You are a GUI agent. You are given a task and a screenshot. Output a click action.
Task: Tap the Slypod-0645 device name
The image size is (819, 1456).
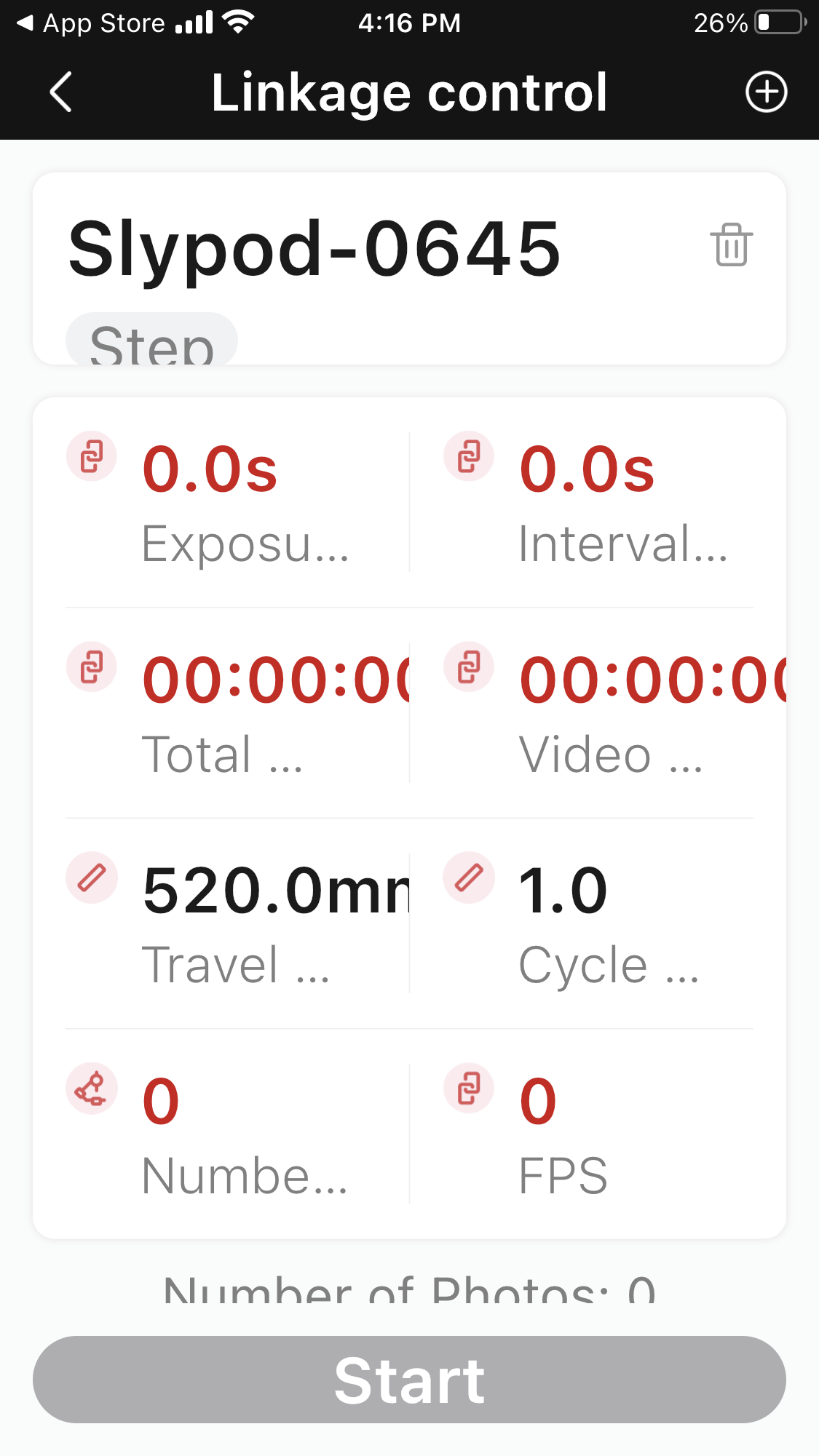tap(314, 249)
